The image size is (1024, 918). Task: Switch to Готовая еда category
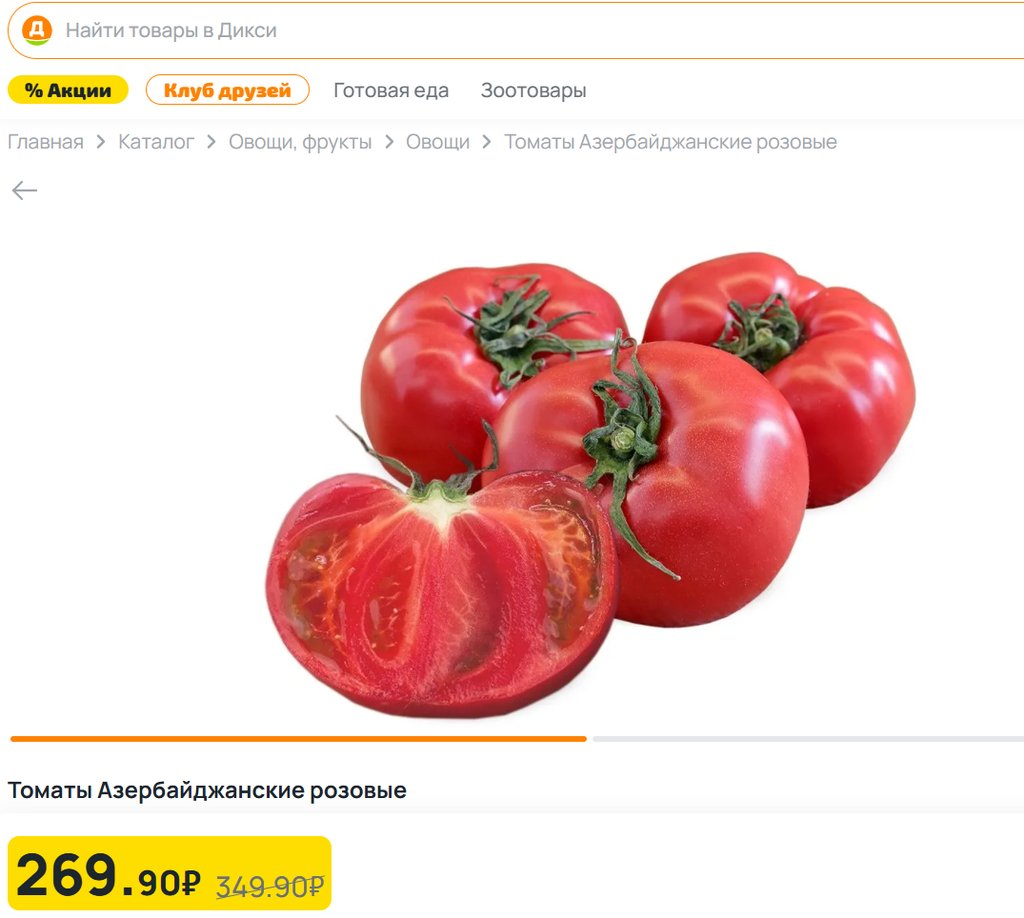[x=391, y=90]
